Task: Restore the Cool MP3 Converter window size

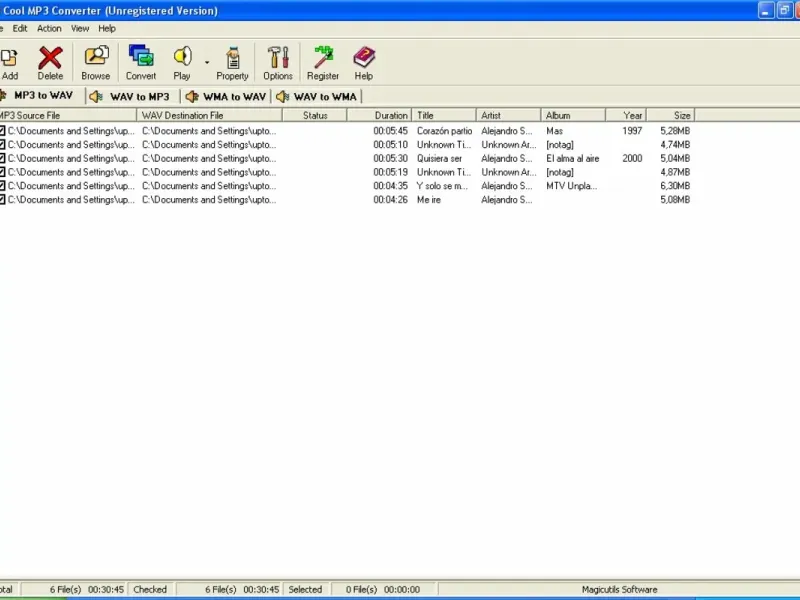Action: 784,11
